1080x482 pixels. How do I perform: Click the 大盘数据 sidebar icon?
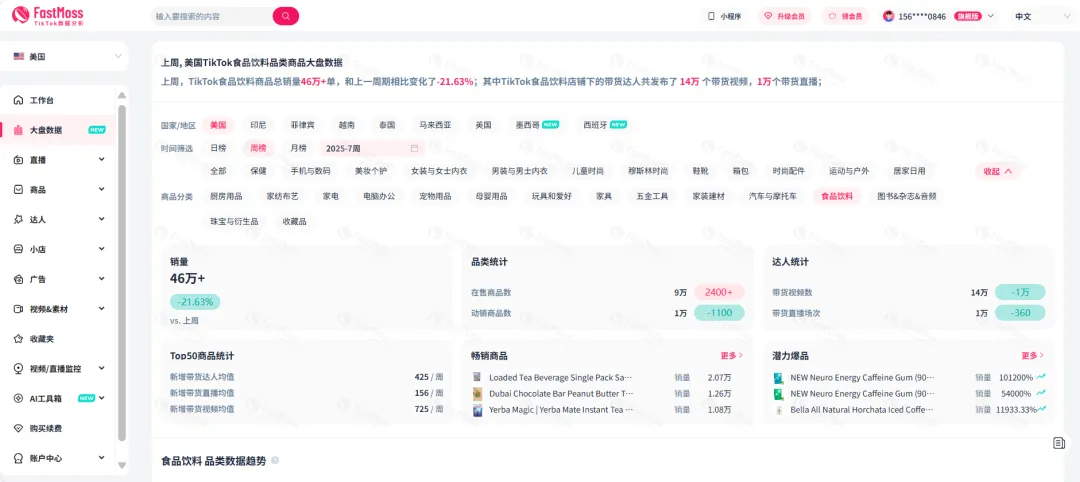pyautogui.click(x=19, y=130)
